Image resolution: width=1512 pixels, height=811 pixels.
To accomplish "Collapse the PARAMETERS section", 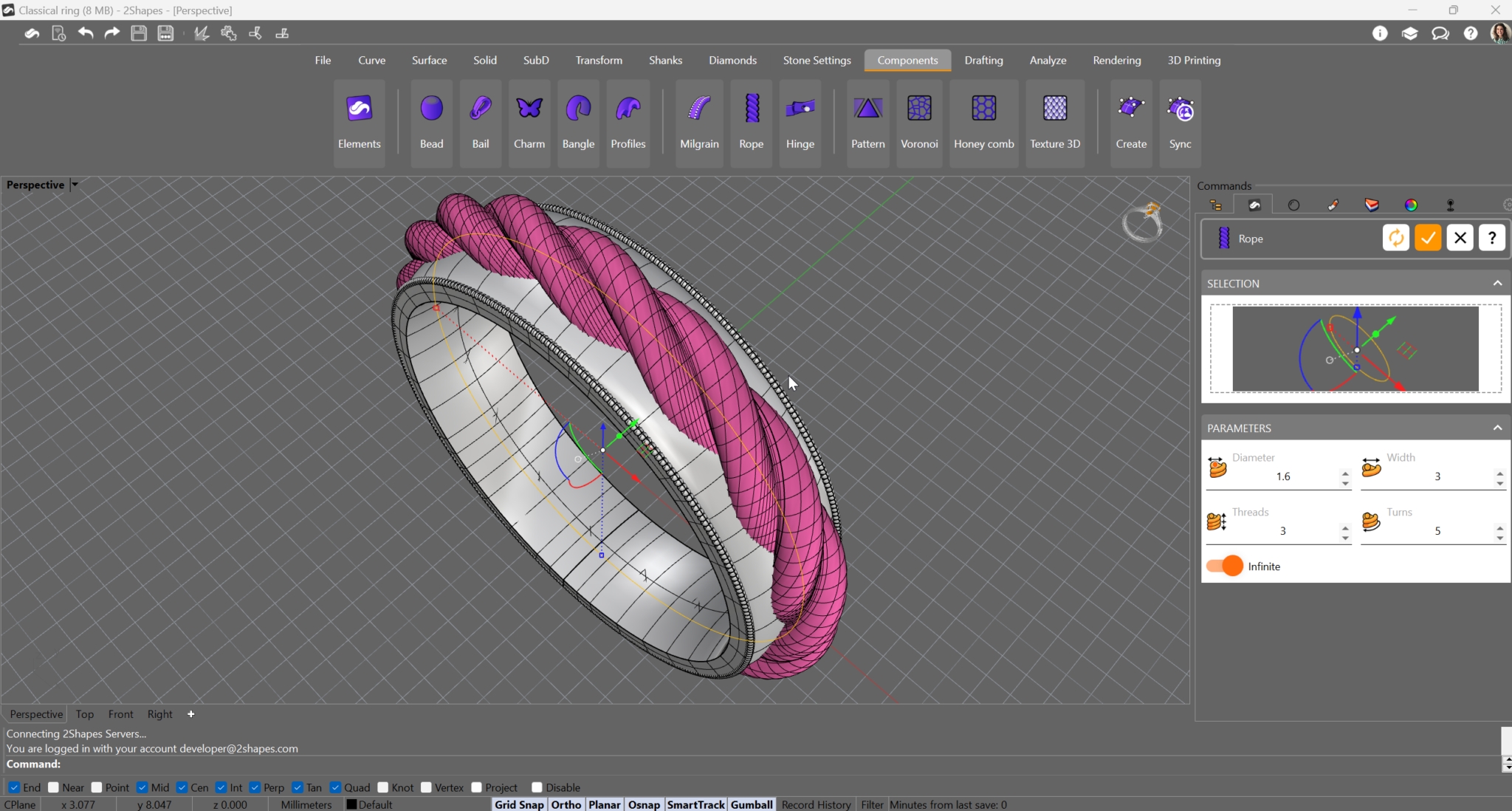I will click(1497, 428).
